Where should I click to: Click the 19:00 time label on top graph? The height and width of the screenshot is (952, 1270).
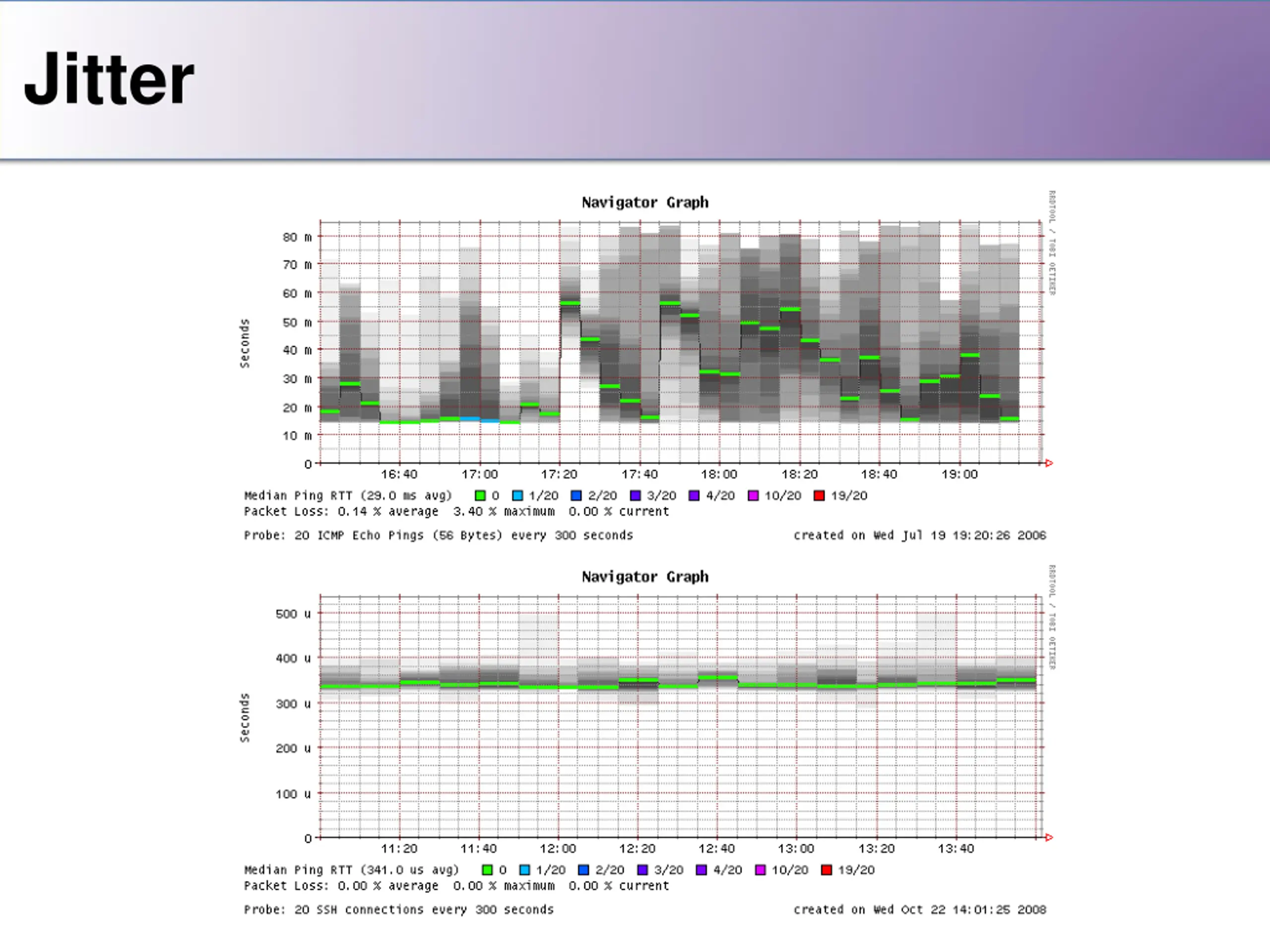point(959,475)
